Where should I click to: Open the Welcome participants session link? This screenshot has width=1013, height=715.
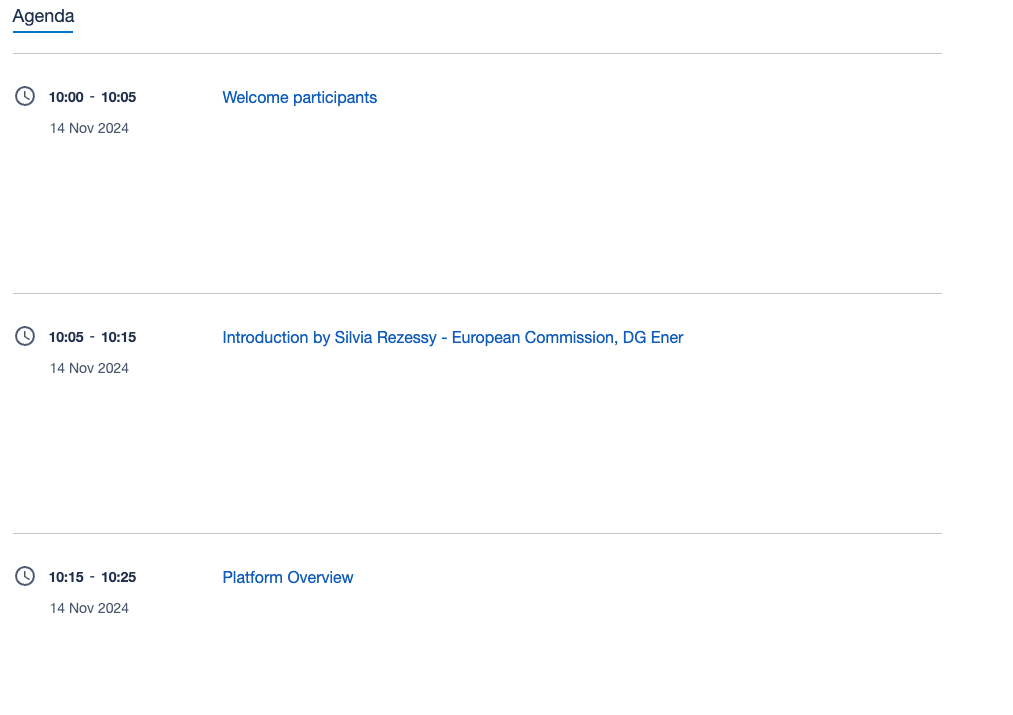299,97
